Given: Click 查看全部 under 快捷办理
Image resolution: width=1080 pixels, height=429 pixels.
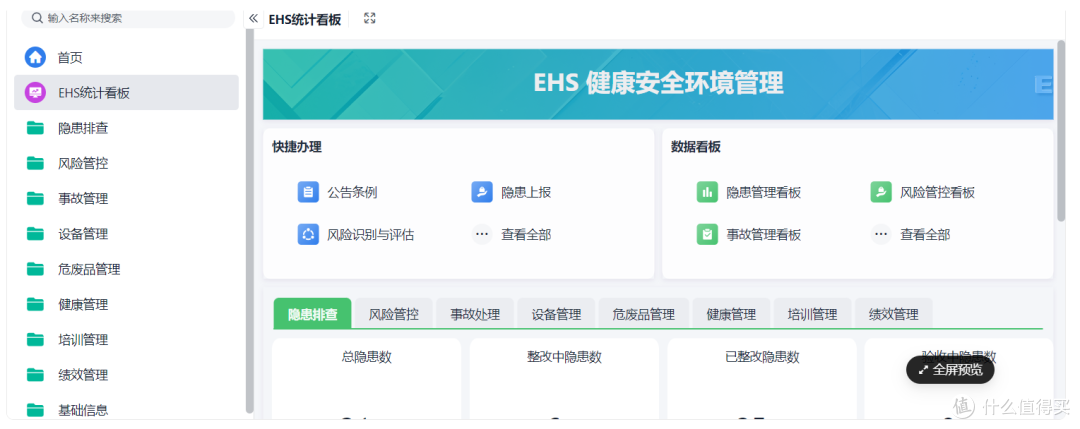Looking at the screenshot, I should [x=526, y=235].
